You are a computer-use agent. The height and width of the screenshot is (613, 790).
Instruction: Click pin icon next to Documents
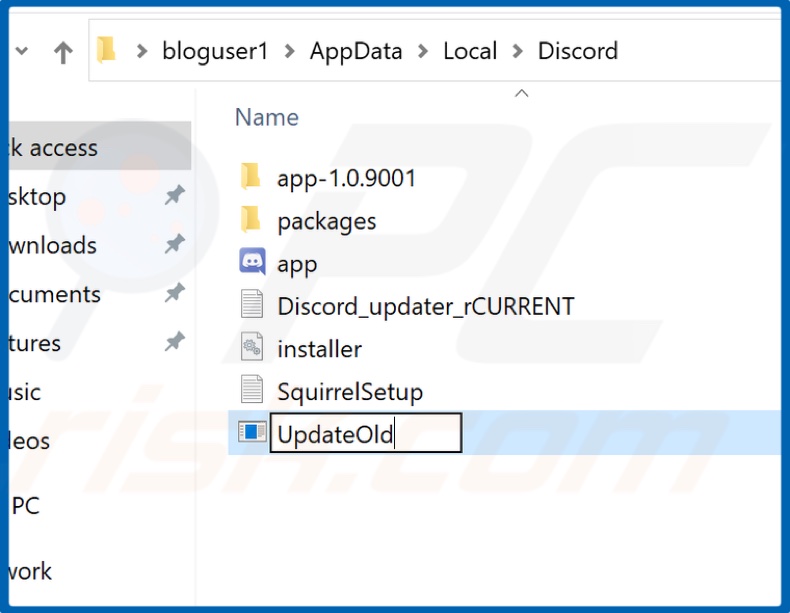(x=175, y=293)
